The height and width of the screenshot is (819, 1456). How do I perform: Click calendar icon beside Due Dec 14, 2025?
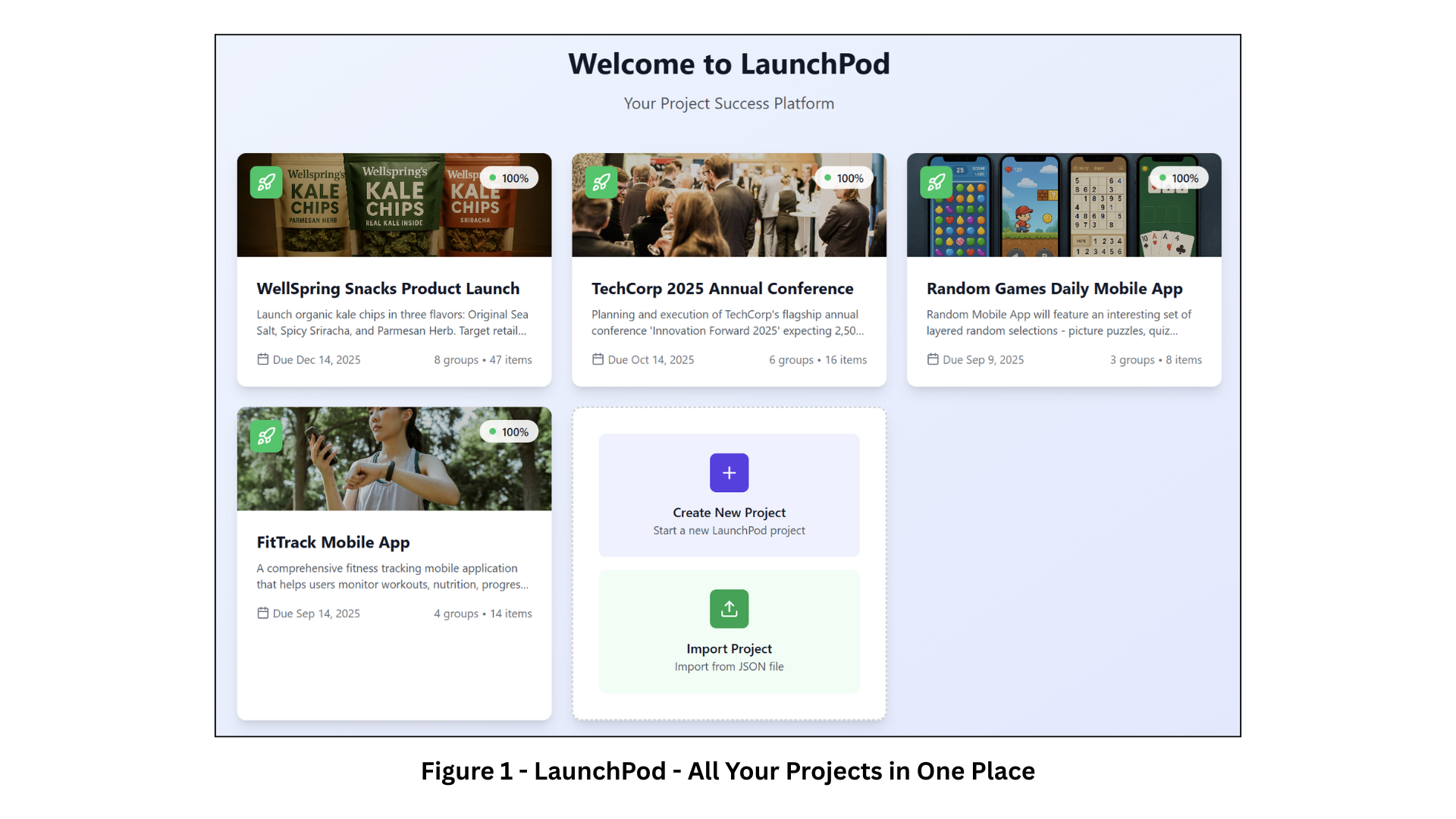(x=263, y=359)
